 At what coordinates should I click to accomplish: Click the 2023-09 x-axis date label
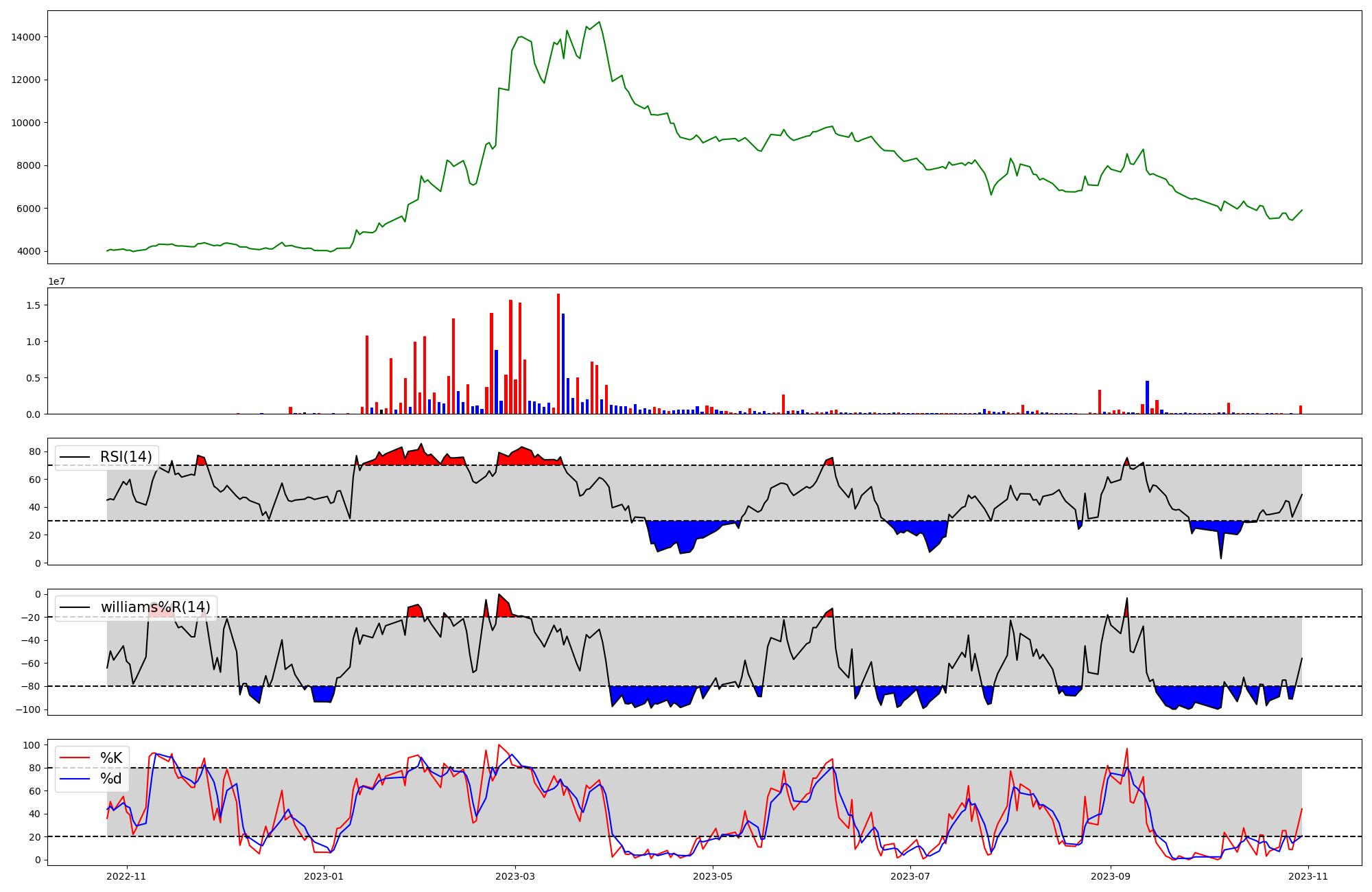coord(1110,876)
